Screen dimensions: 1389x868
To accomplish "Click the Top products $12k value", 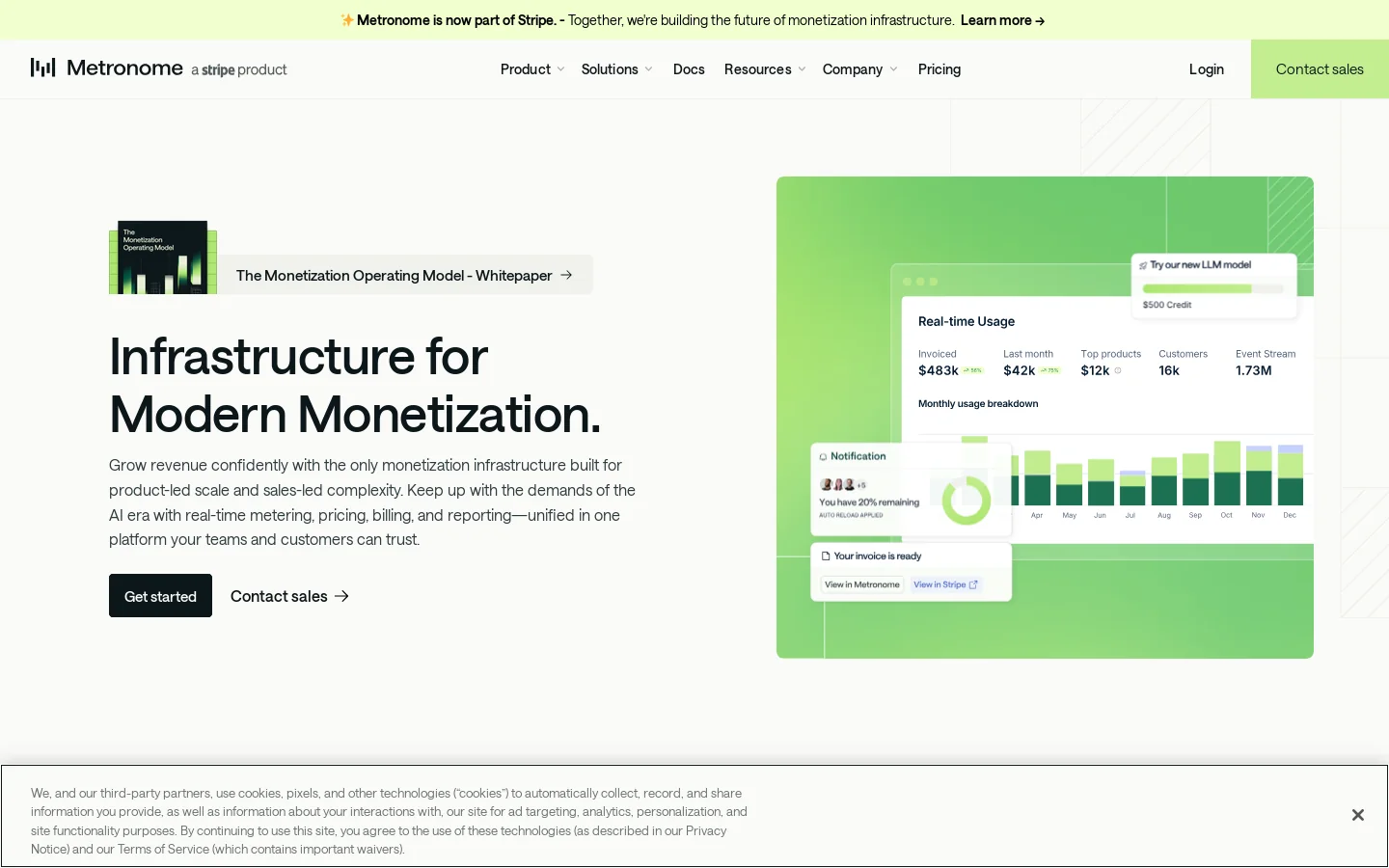I will tap(1095, 370).
